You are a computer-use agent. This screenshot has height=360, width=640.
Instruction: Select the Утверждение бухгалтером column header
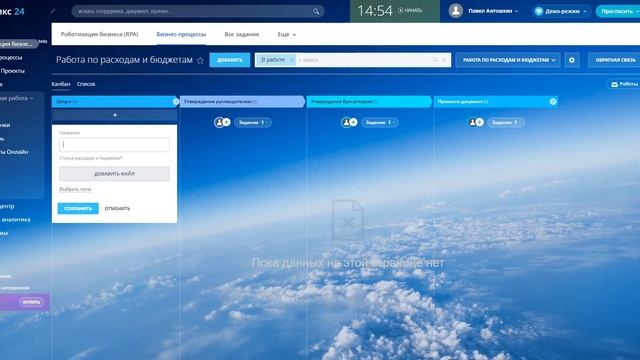pos(368,102)
